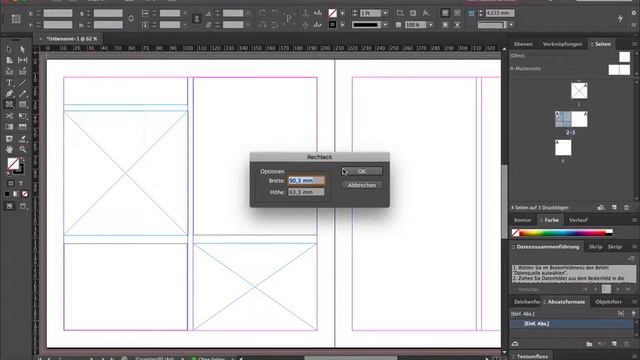
Task: Apply gradient from toolbox button
Action: coord(16,194)
